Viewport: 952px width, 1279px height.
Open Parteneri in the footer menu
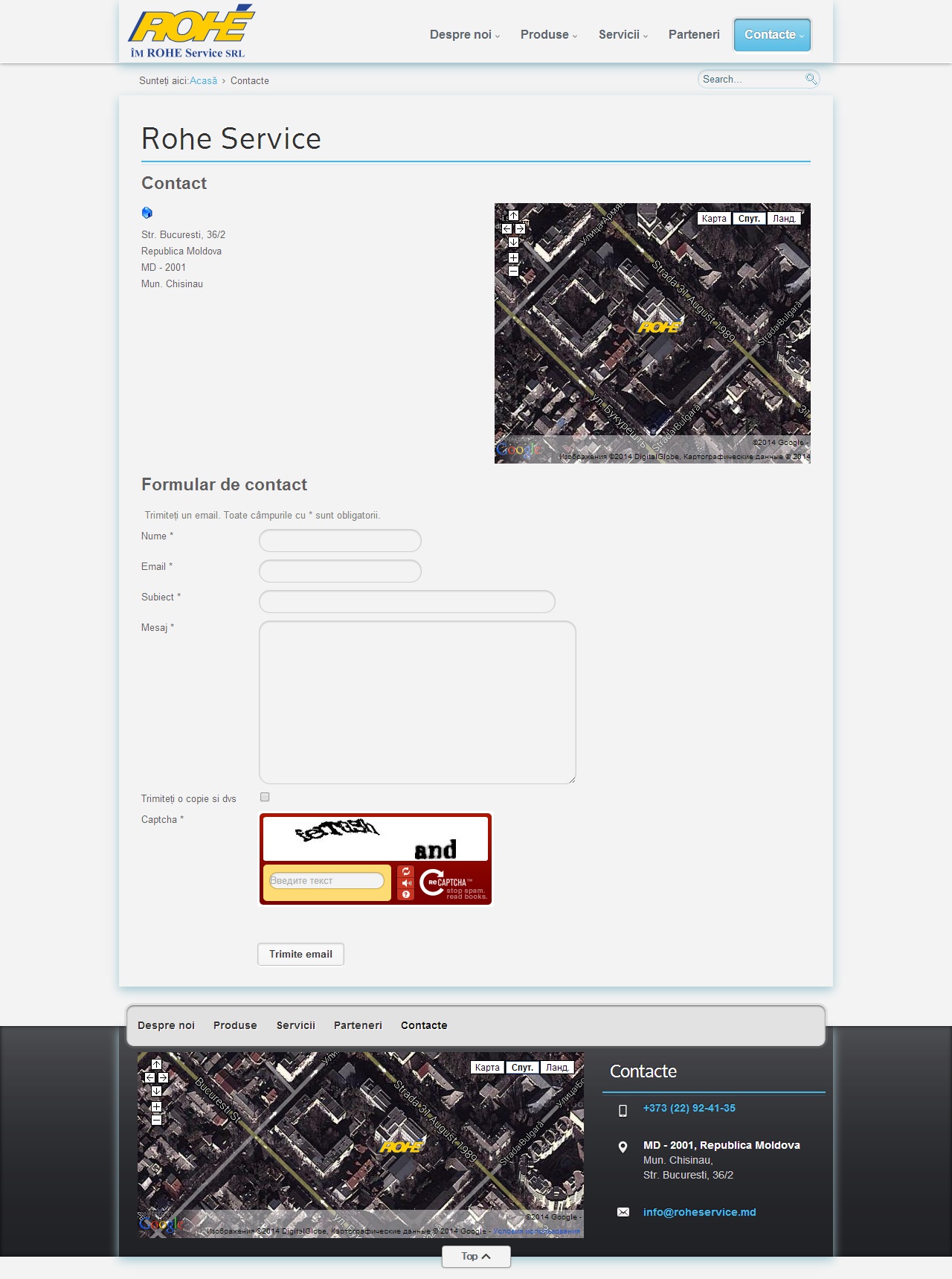pyautogui.click(x=358, y=1025)
